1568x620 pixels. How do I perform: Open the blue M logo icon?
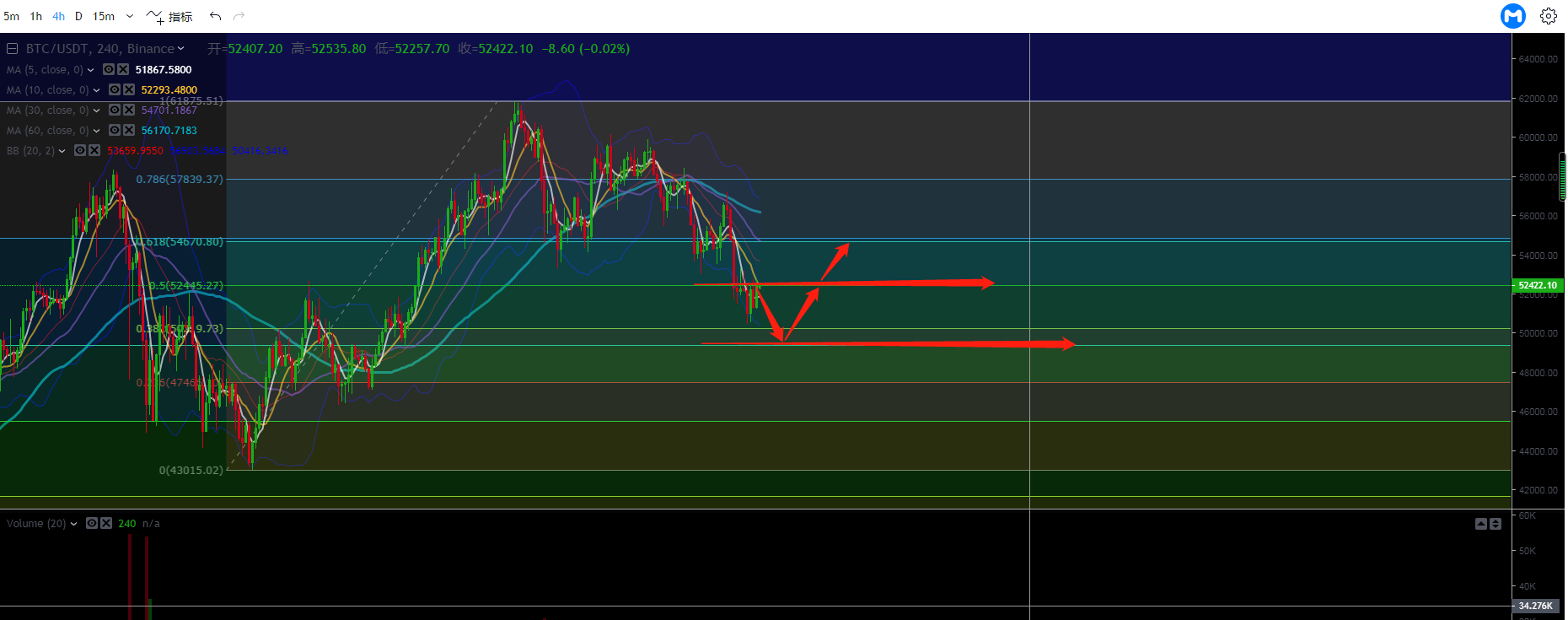click(x=1513, y=16)
